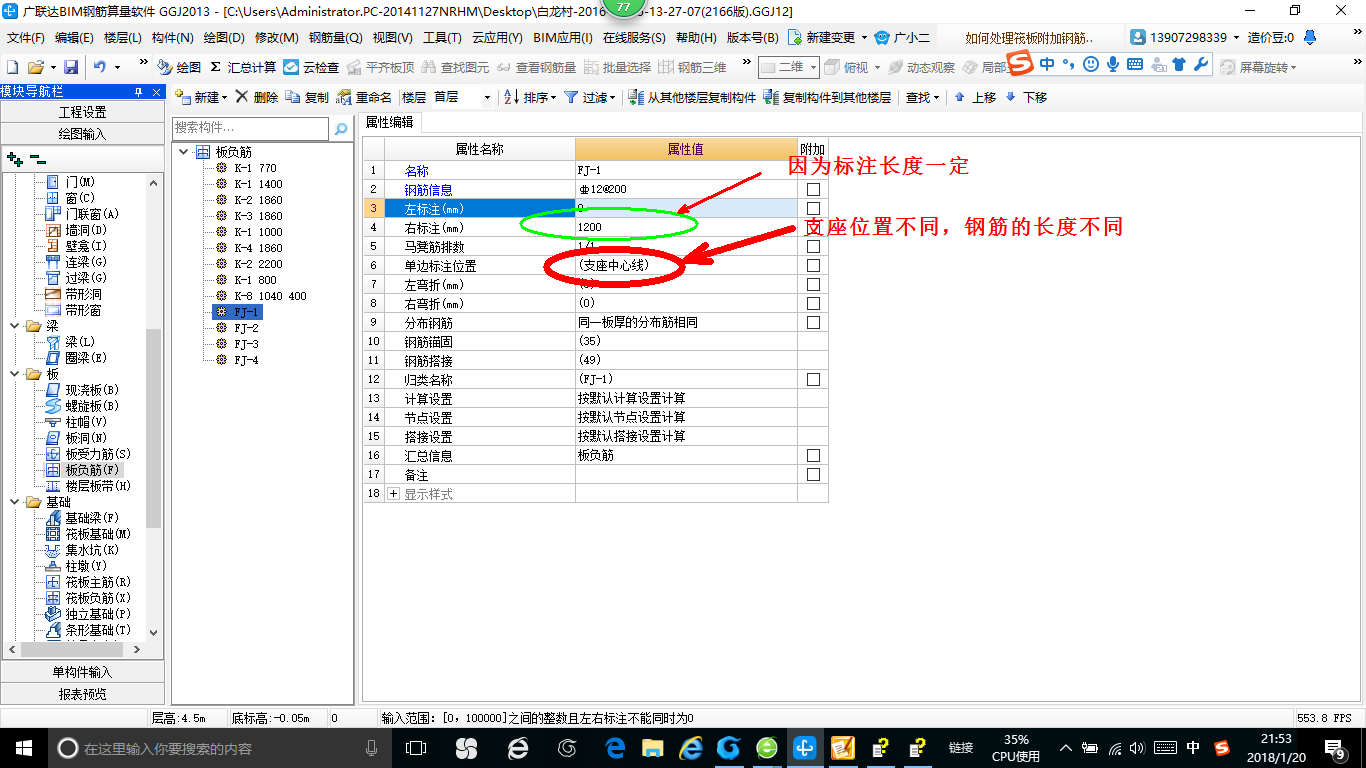
Task: Tick 附加 checkbox for 汇总信息 row
Action: (813, 456)
